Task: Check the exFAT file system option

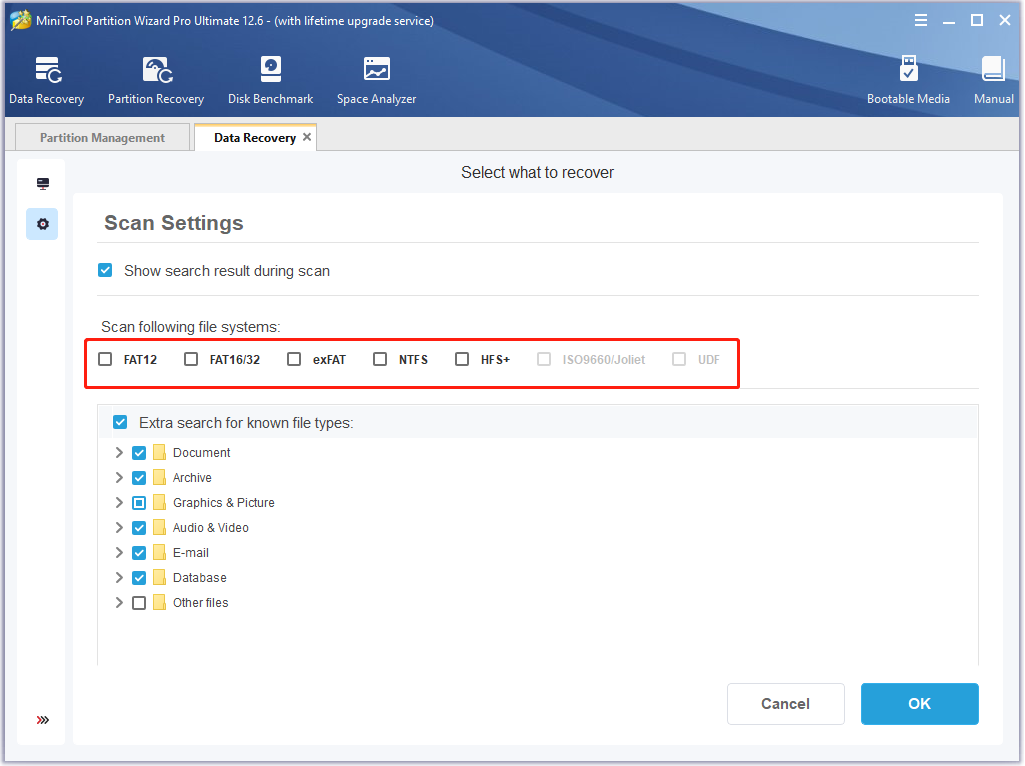Action: (x=294, y=359)
